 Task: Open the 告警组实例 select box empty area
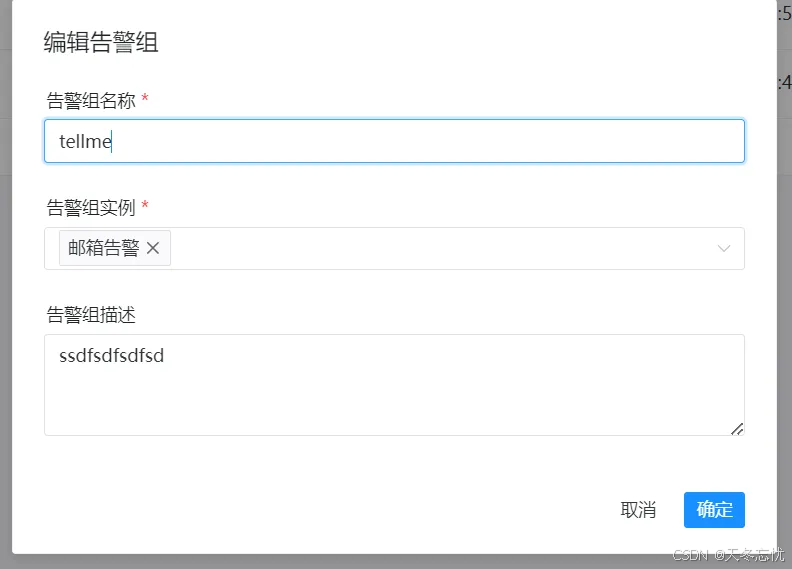click(x=440, y=248)
